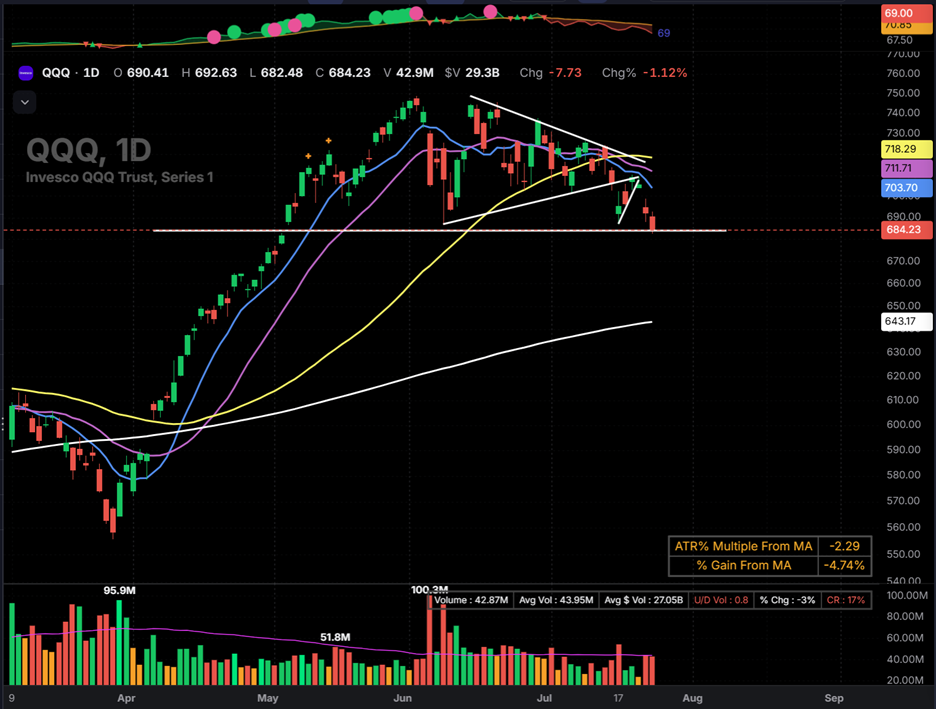Click the % Chg : -3% cell
The image size is (936, 709).
pyautogui.click(x=787, y=600)
